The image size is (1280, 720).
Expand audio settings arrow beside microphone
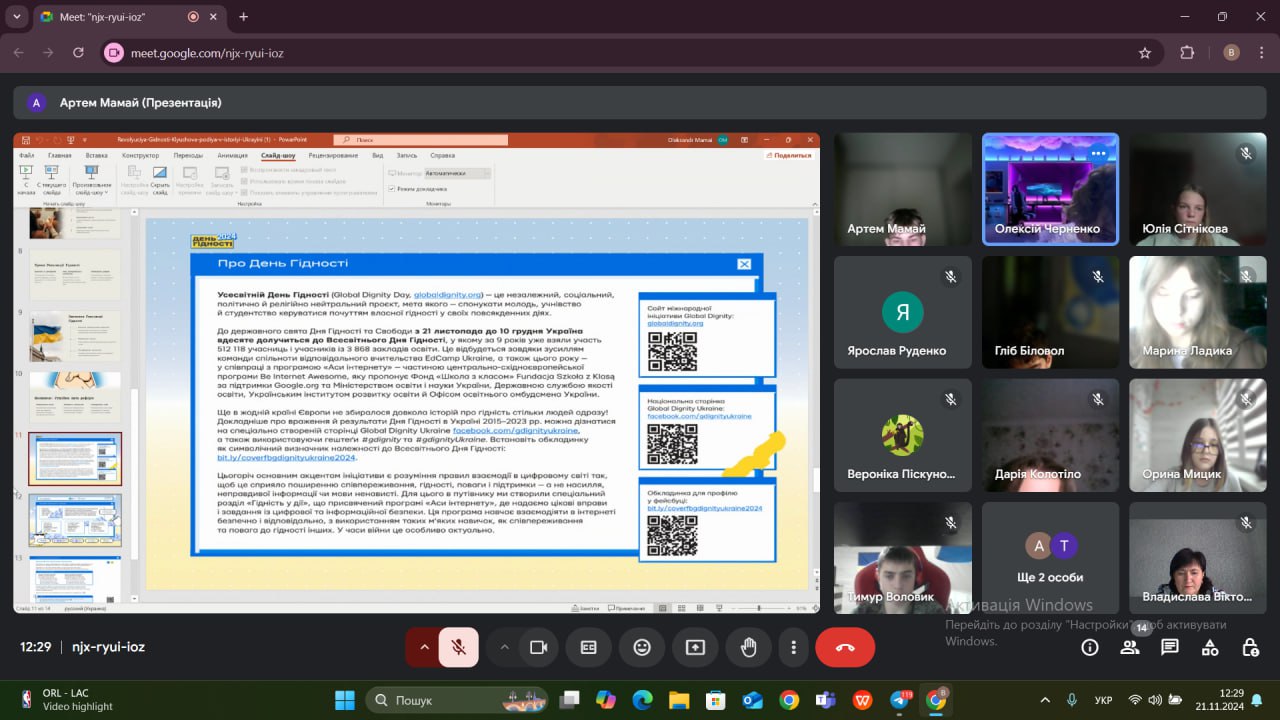[424, 647]
